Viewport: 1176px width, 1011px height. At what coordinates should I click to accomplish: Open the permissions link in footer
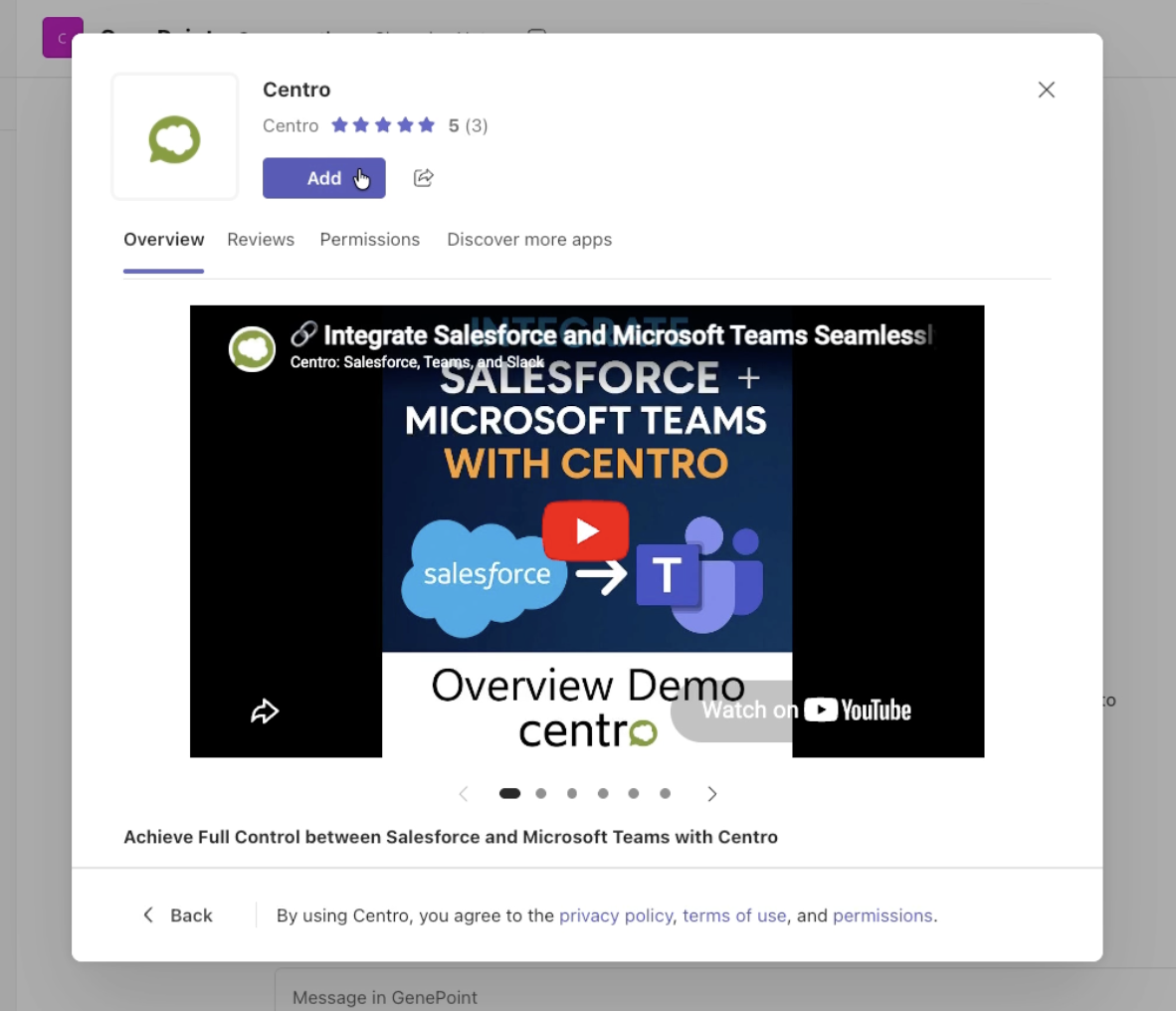(x=882, y=915)
